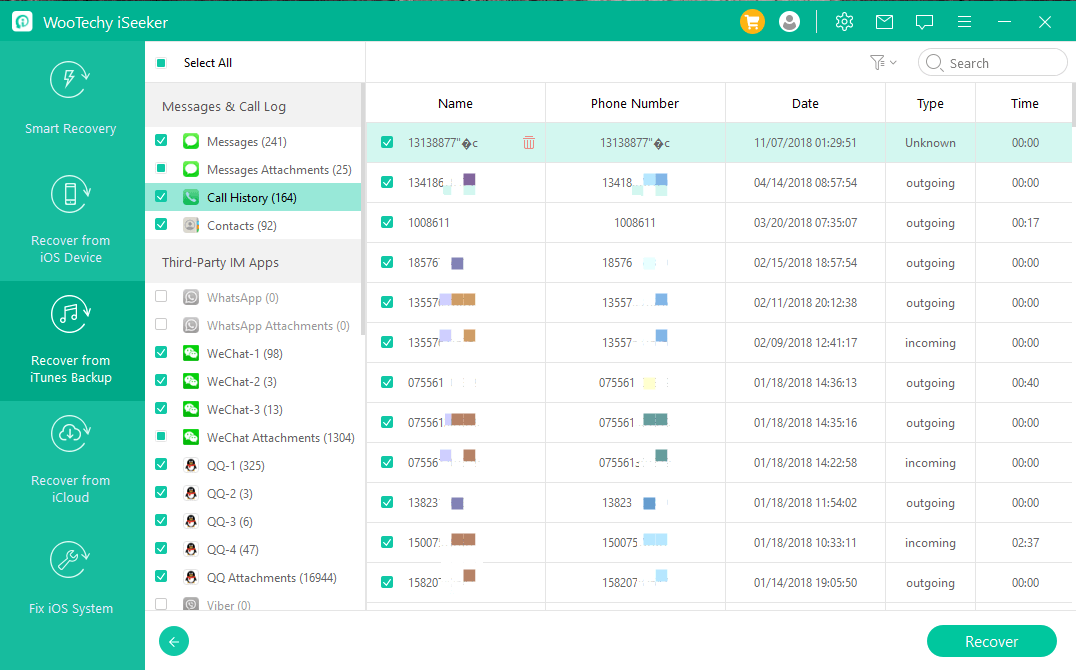Open the user account profile icon

(789, 21)
